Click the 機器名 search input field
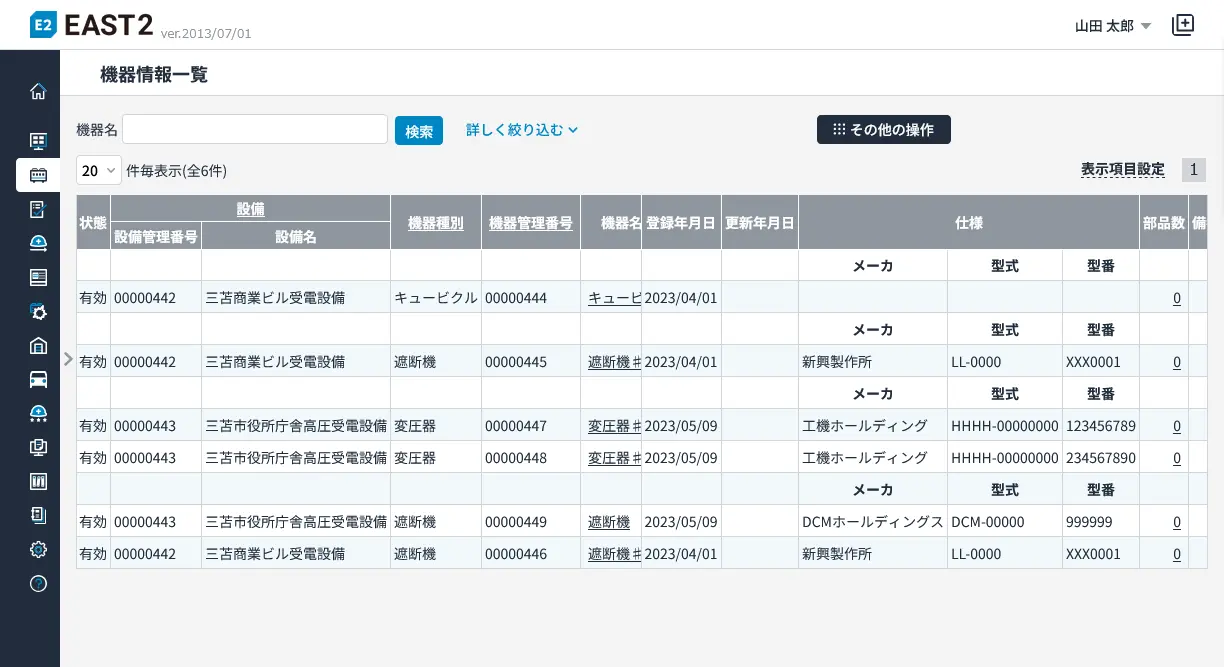Viewport: 1224px width, 667px height. (x=254, y=130)
